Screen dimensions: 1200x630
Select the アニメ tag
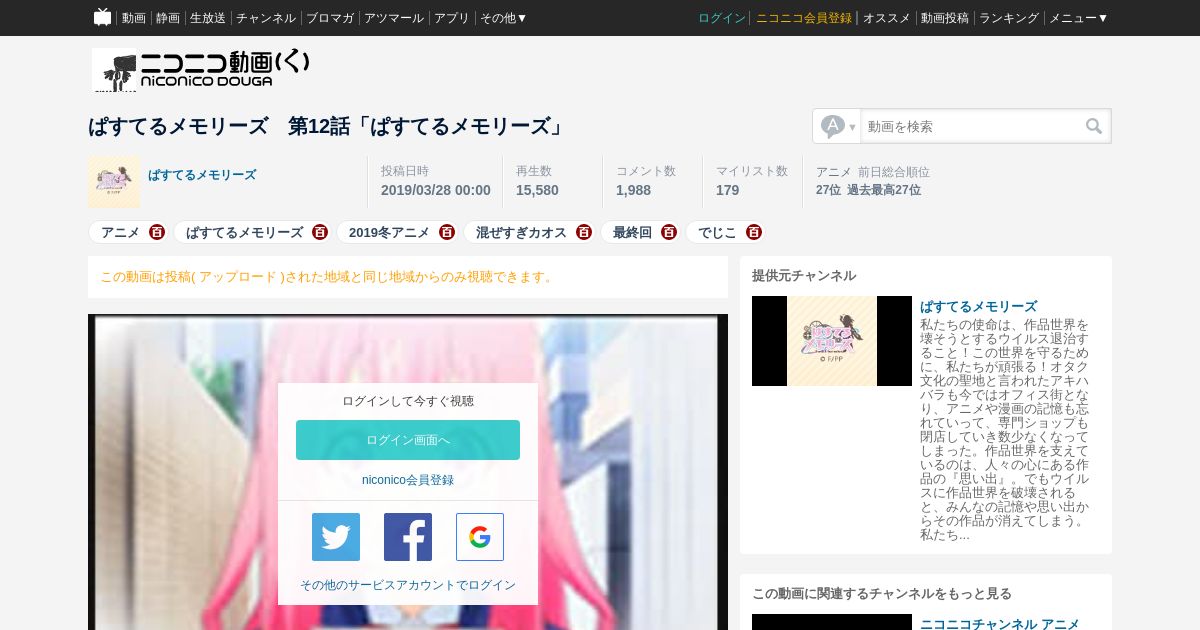pos(120,232)
